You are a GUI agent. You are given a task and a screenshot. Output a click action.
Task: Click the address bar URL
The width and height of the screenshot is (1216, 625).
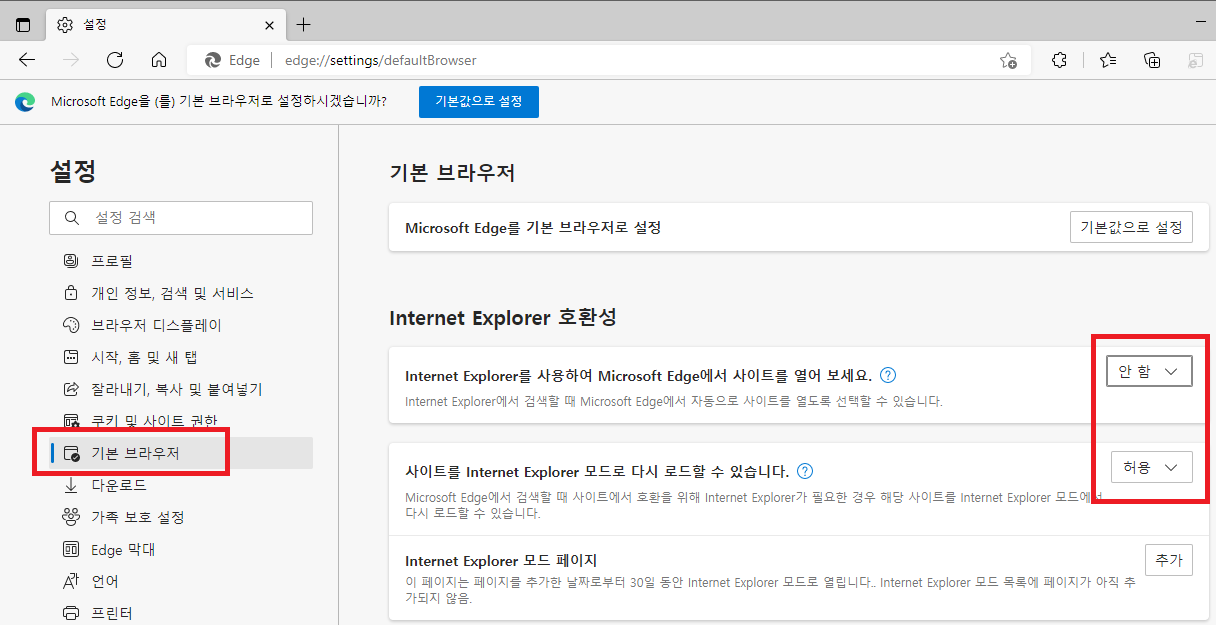381,60
